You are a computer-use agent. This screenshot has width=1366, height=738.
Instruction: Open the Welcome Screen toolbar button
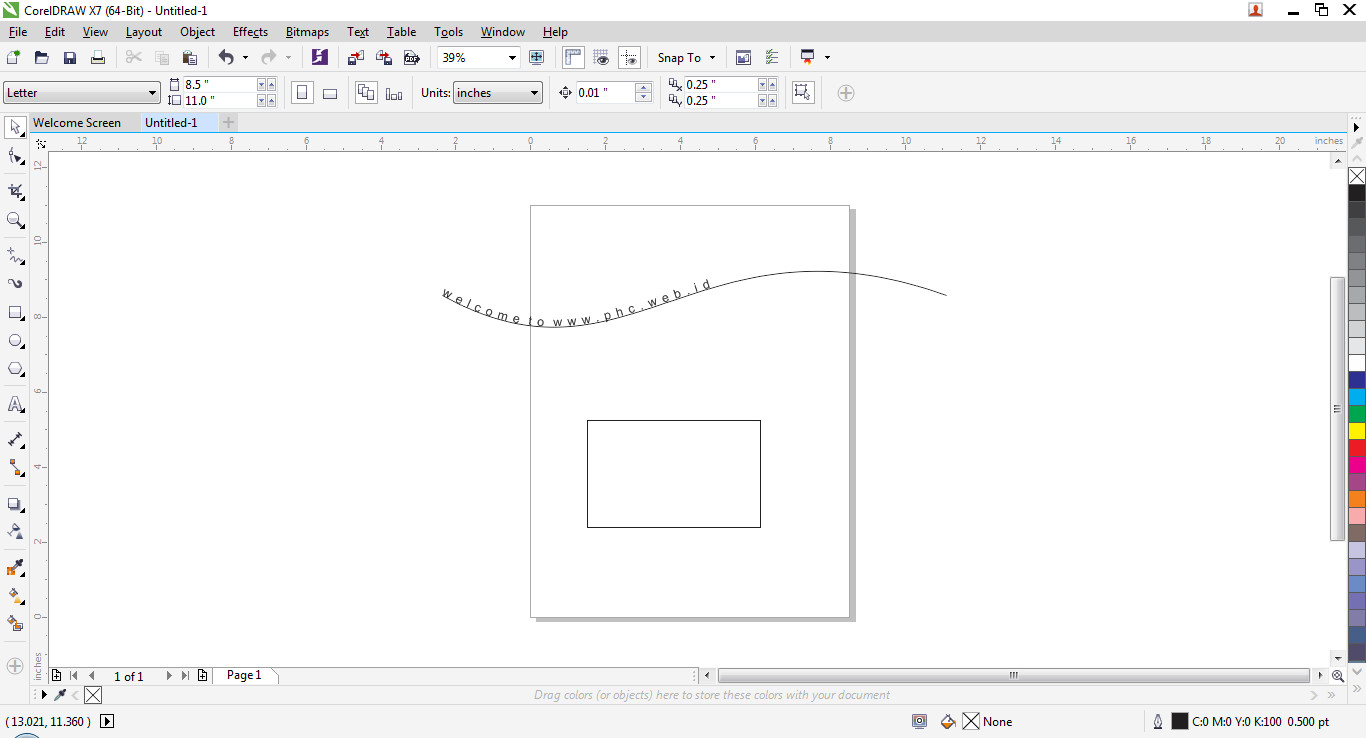pyautogui.click(x=743, y=58)
